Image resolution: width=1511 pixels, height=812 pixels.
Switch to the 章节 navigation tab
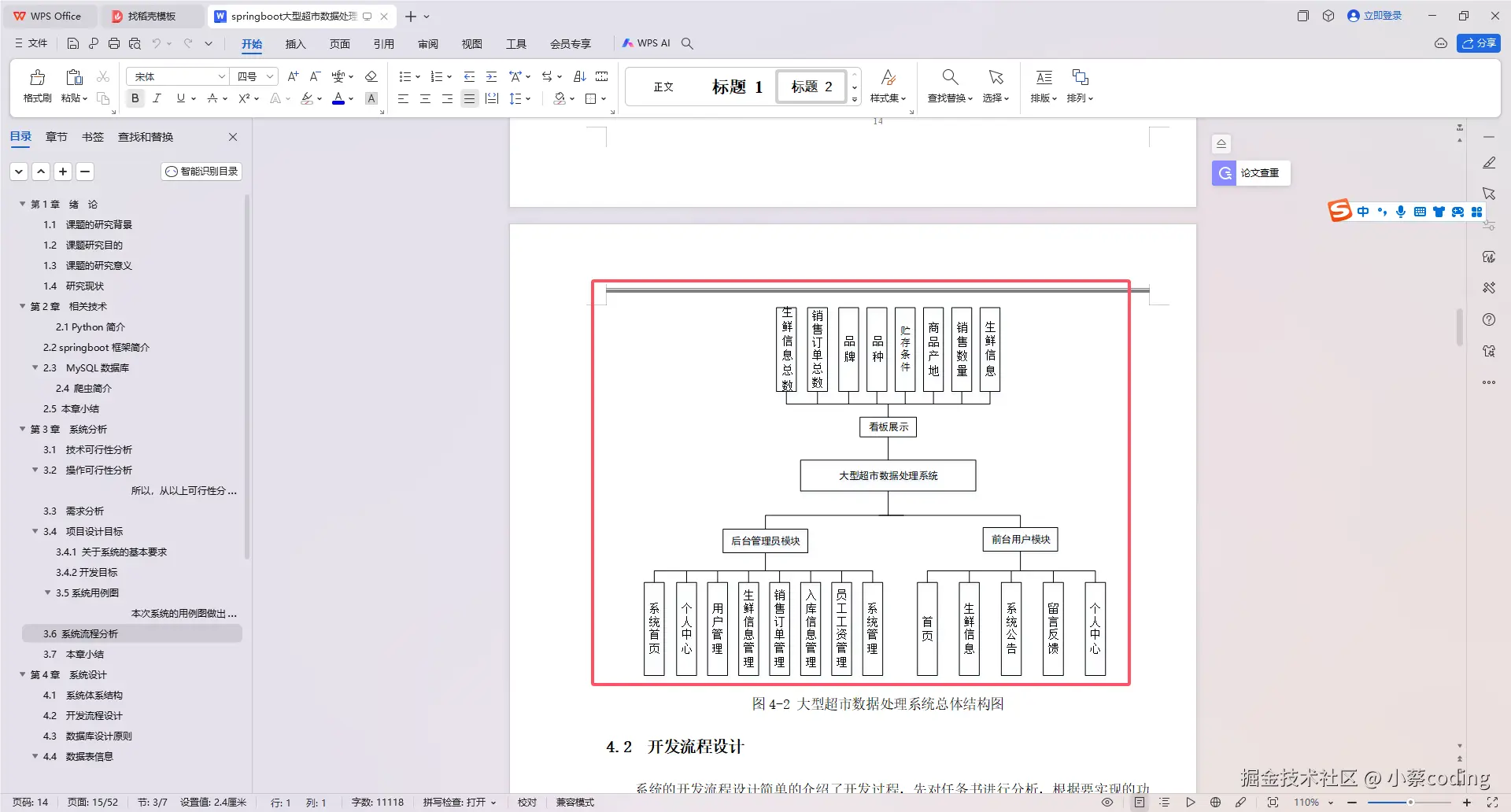56,137
